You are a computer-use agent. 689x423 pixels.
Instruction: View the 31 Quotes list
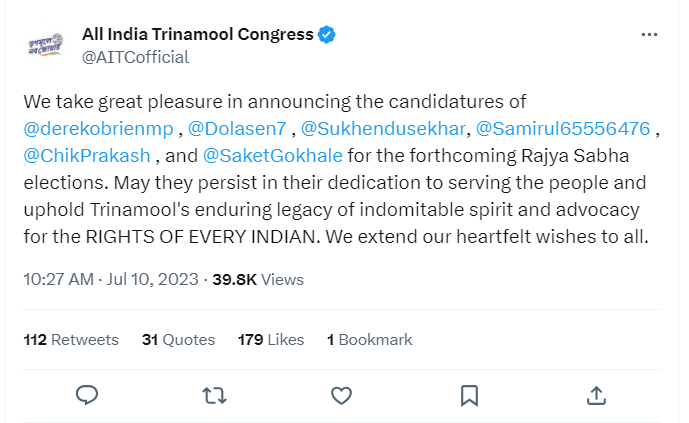pyautogui.click(x=178, y=340)
